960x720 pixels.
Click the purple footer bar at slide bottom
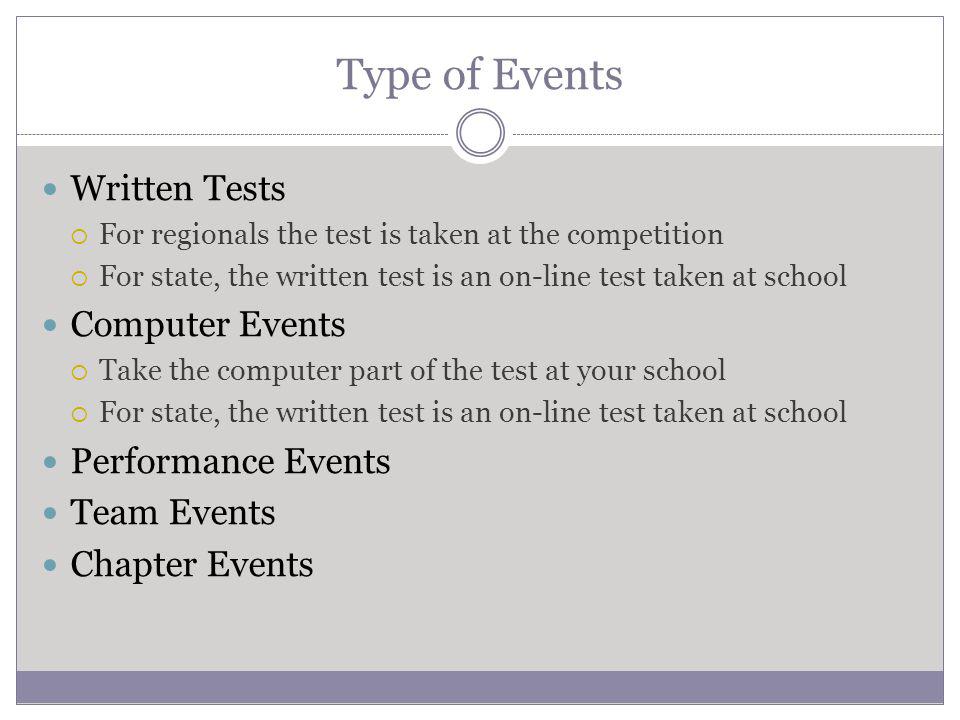click(x=480, y=687)
